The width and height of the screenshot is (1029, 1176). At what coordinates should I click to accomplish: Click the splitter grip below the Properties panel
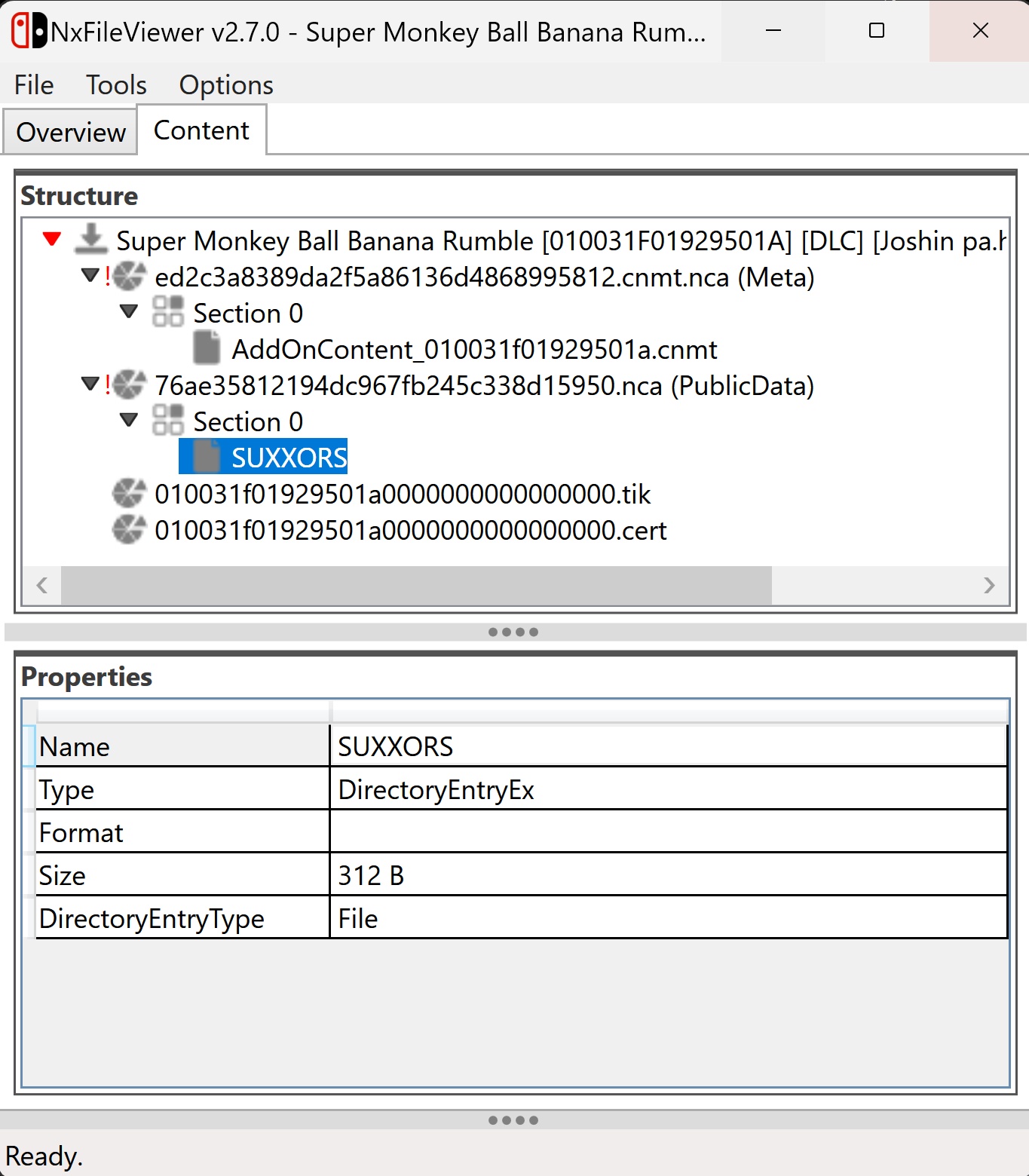pos(513,1120)
